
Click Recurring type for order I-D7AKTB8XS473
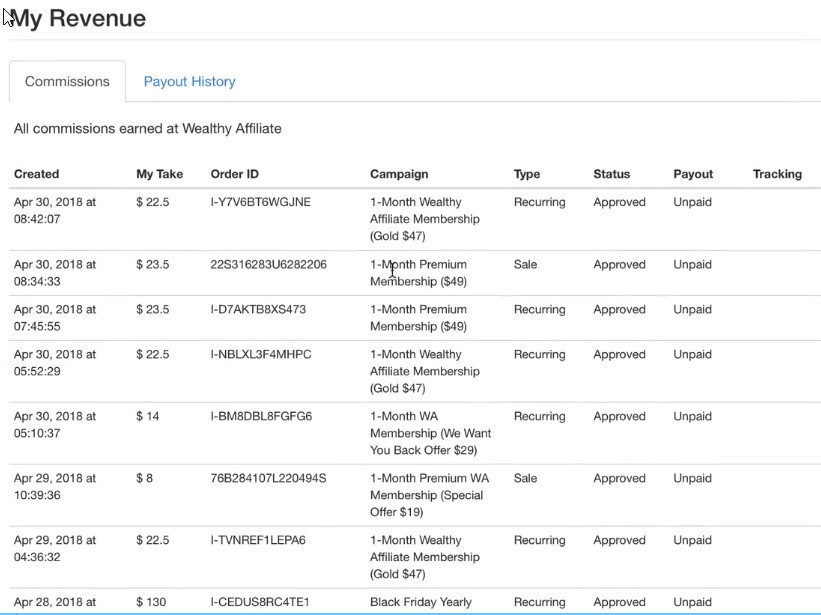[540, 309]
